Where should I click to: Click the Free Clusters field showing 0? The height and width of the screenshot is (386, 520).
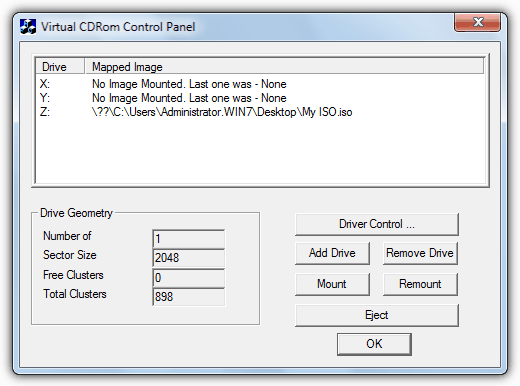189,278
